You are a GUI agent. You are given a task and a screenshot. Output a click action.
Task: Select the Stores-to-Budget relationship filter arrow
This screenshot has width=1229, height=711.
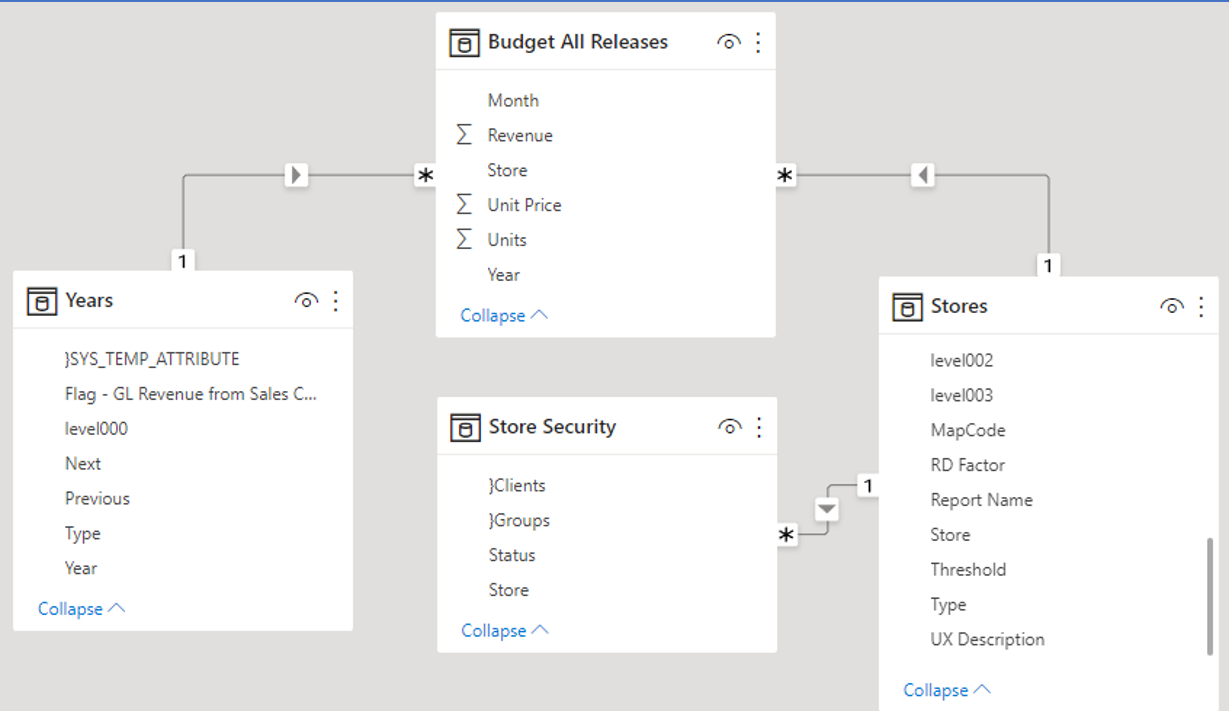[923, 176]
